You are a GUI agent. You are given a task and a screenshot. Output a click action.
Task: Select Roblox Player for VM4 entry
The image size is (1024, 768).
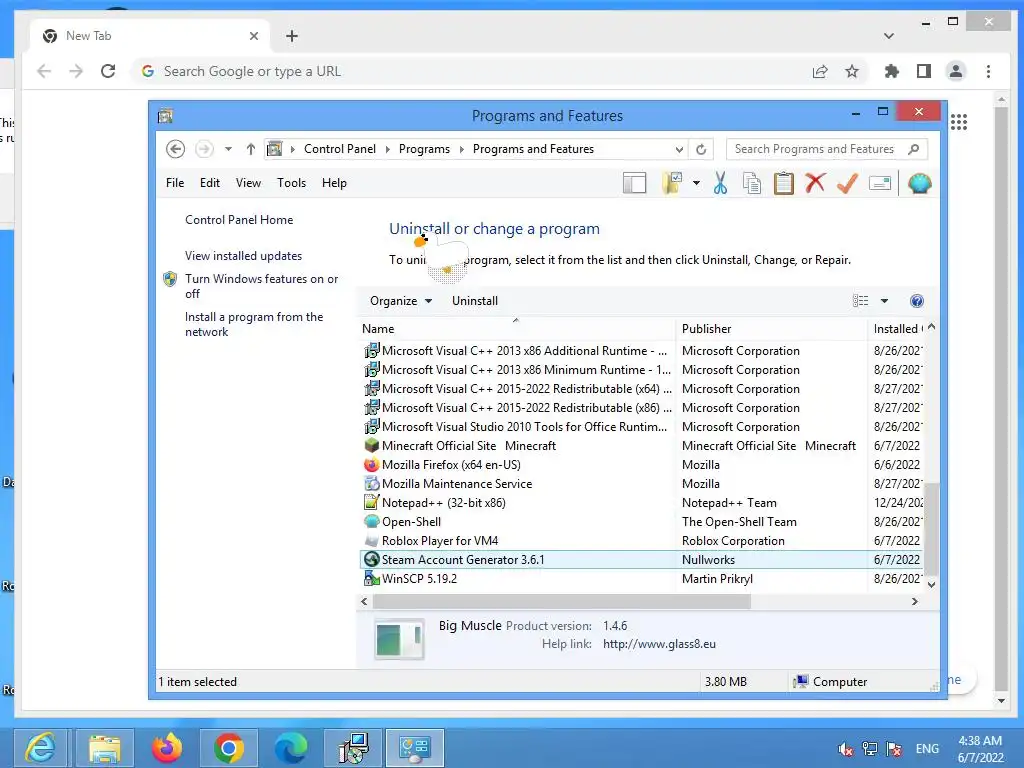click(642, 541)
